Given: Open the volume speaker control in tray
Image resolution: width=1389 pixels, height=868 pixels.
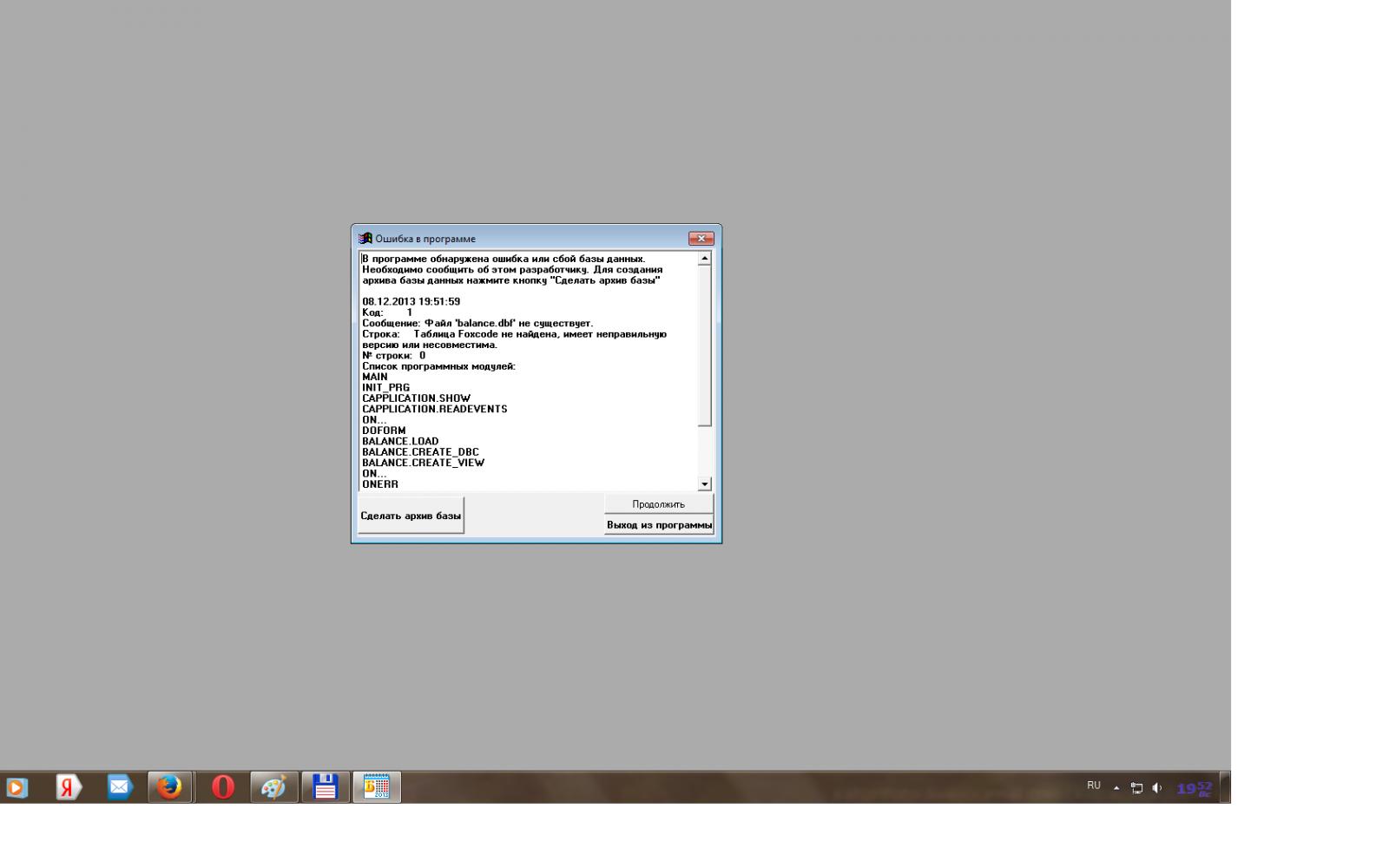Looking at the screenshot, I should tap(1156, 788).
